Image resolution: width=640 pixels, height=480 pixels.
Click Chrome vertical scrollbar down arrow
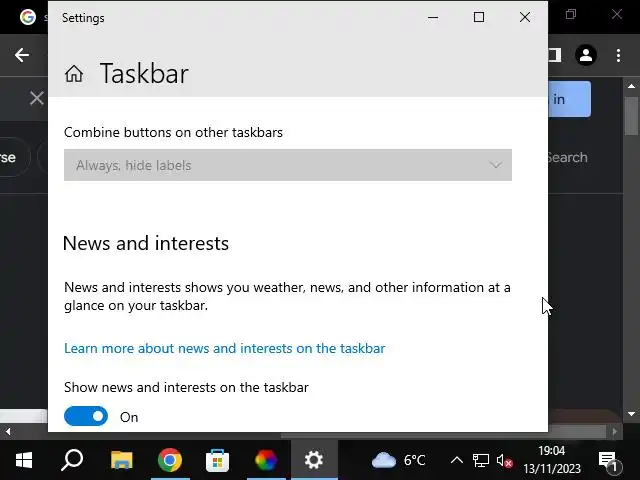pyautogui.click(x=631, y=414)
